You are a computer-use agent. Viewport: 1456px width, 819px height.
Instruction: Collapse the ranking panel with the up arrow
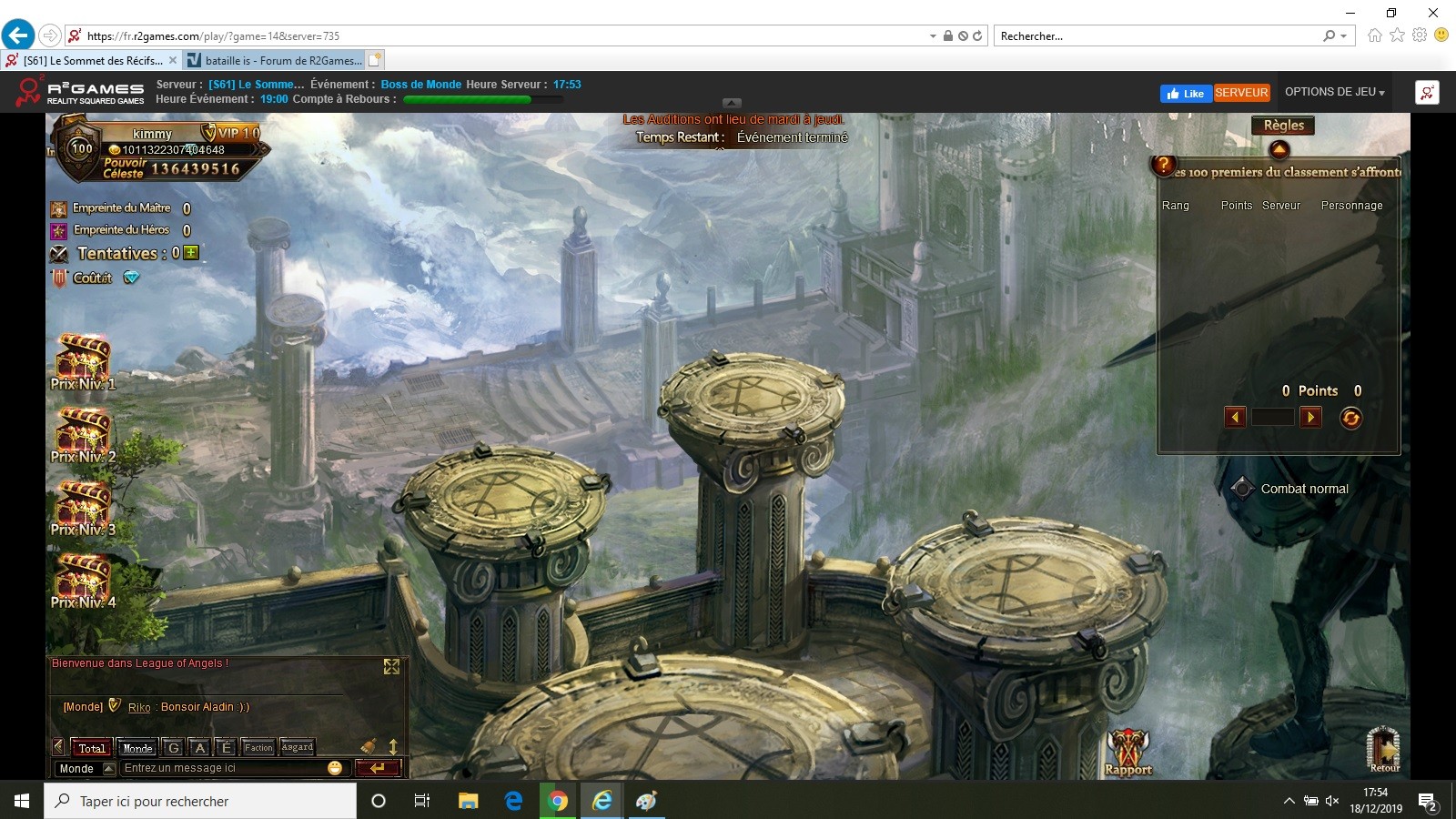1279,149
